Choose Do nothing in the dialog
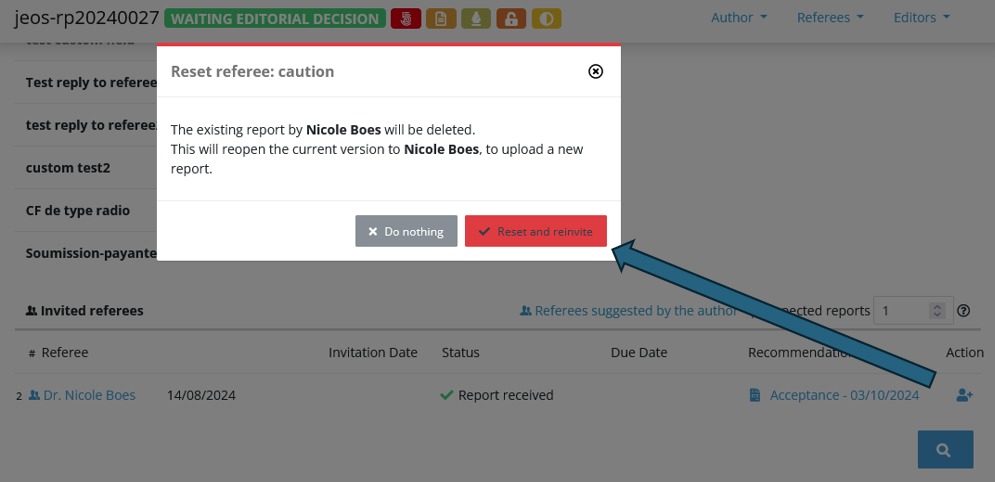 (x=406, y=231)
